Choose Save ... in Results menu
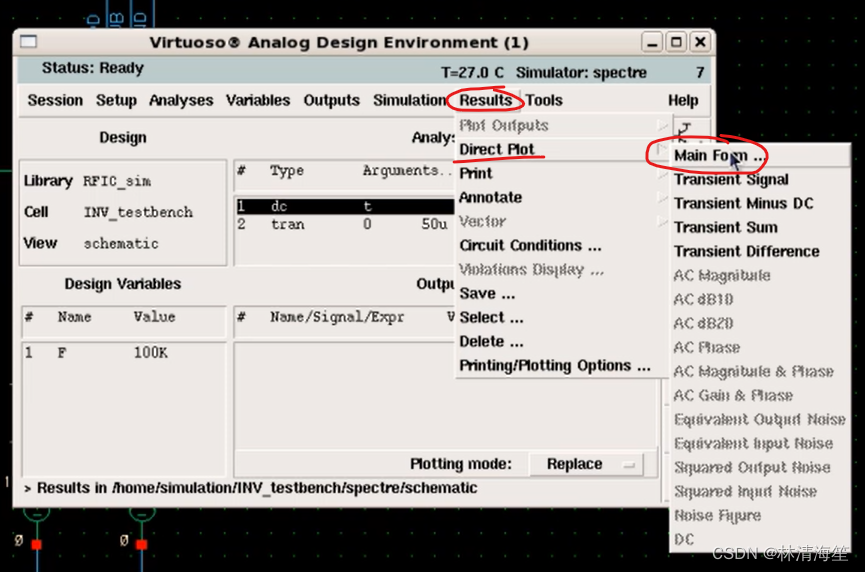The width and height of the screenshot is (865, 572). point(562,293)
